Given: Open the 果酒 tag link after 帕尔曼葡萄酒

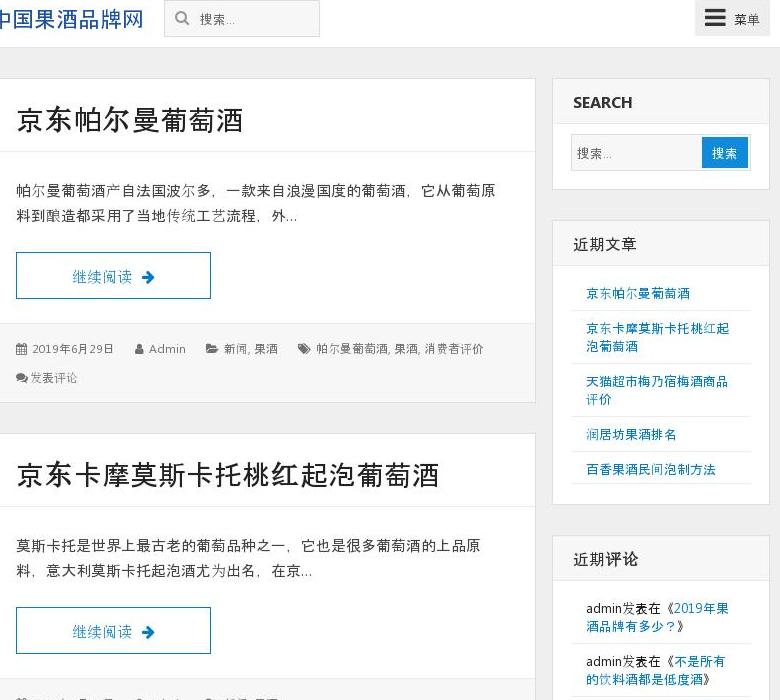Looking at the screenshot, I should (406, 349).
